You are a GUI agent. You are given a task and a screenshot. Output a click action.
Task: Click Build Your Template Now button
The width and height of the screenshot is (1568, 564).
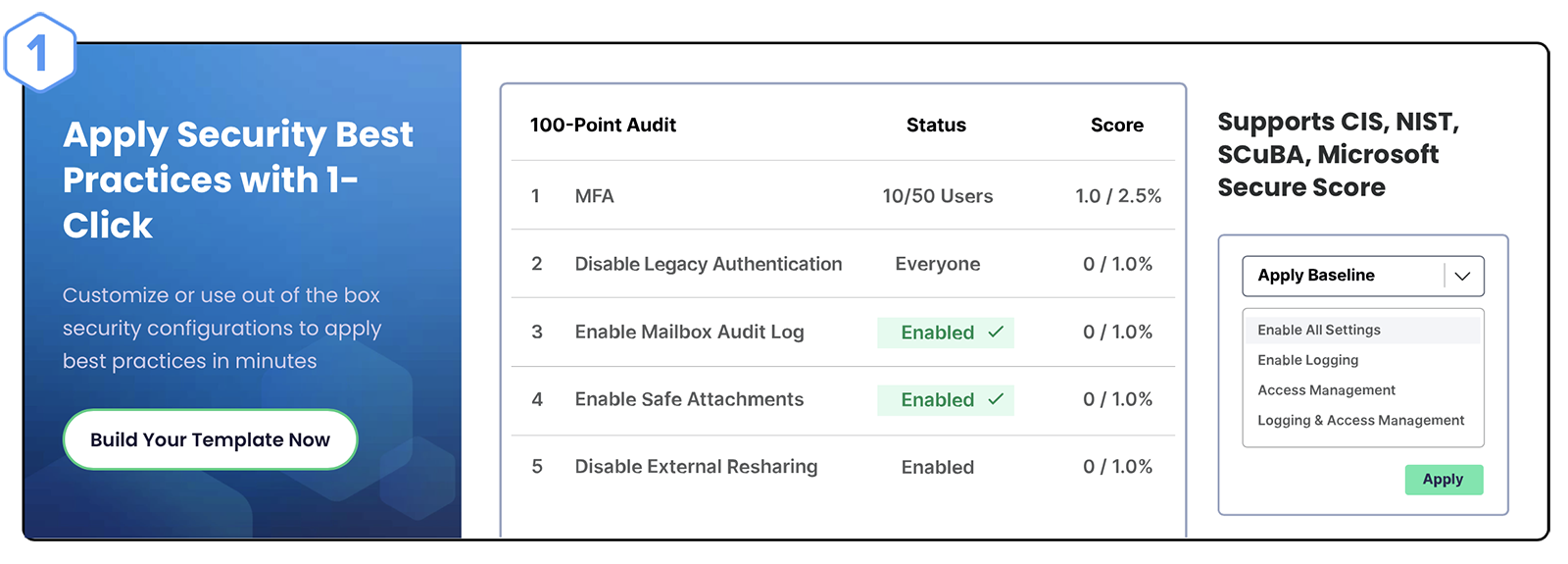tap(210, 439)
